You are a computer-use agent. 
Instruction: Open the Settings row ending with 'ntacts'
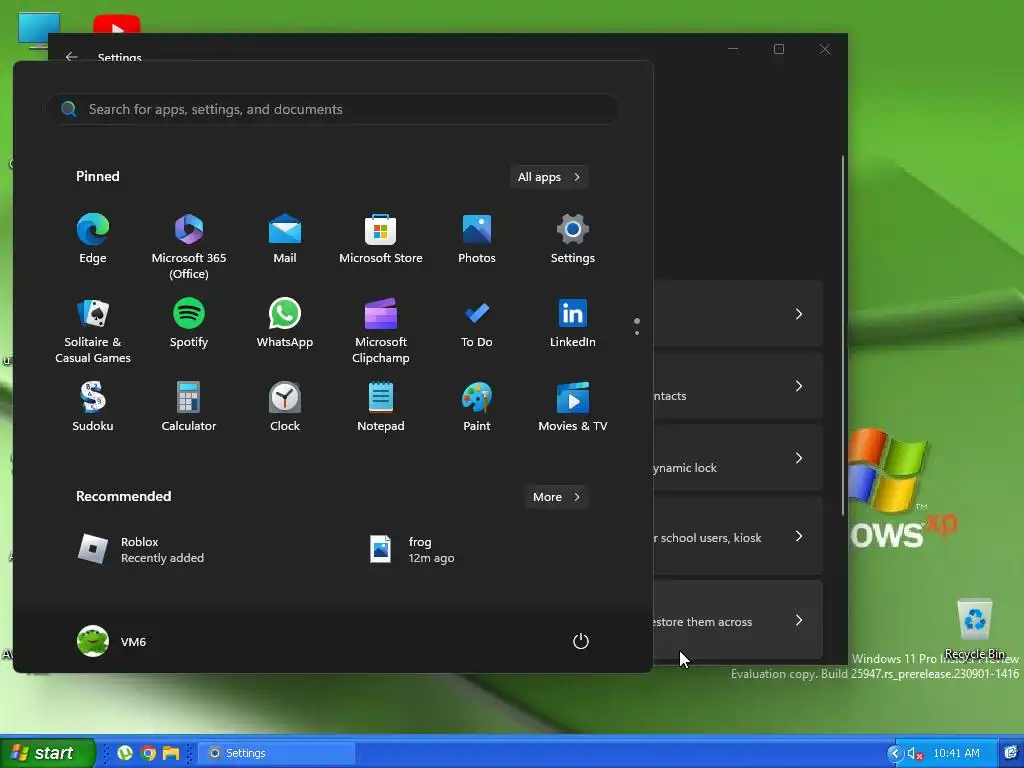coord(738,386)
